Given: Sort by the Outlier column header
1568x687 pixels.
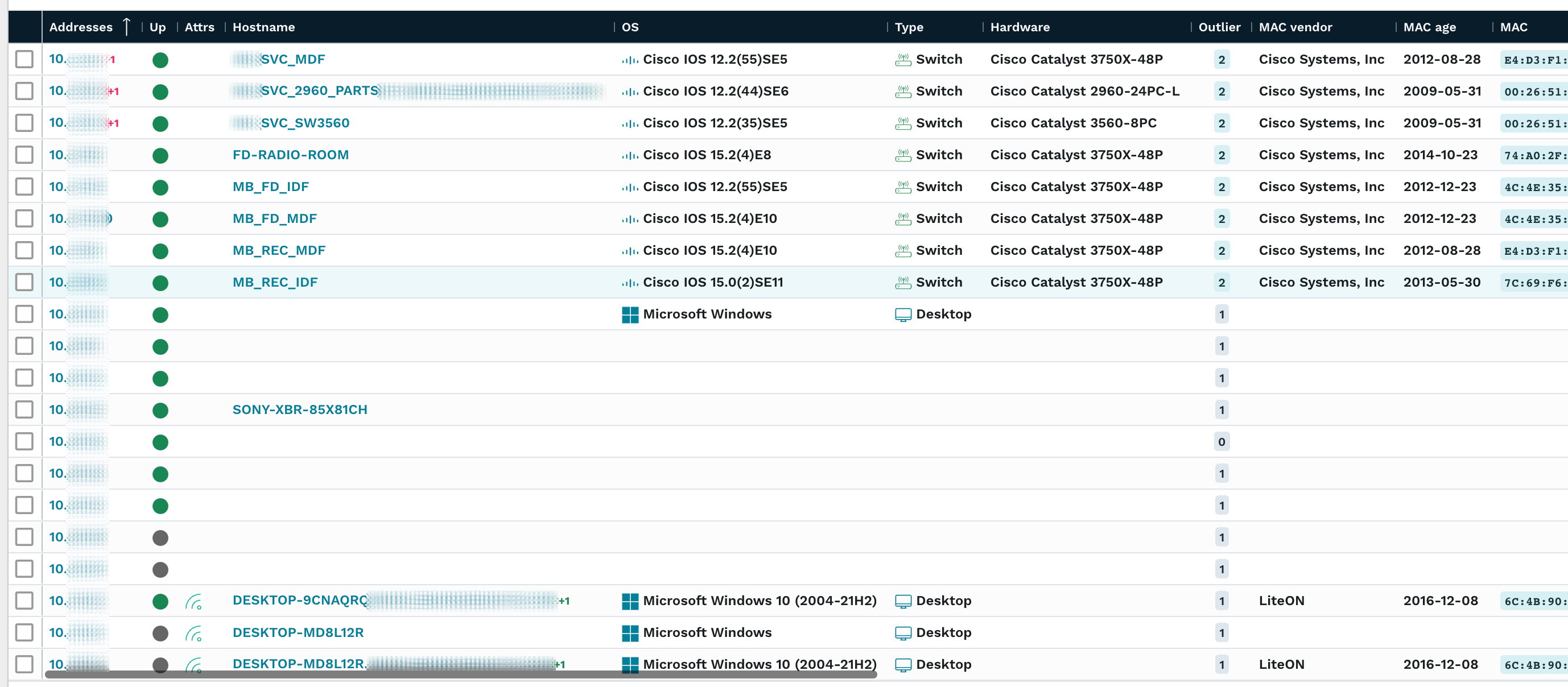Looking at the screenshot, I should [x=1219, y=27].
